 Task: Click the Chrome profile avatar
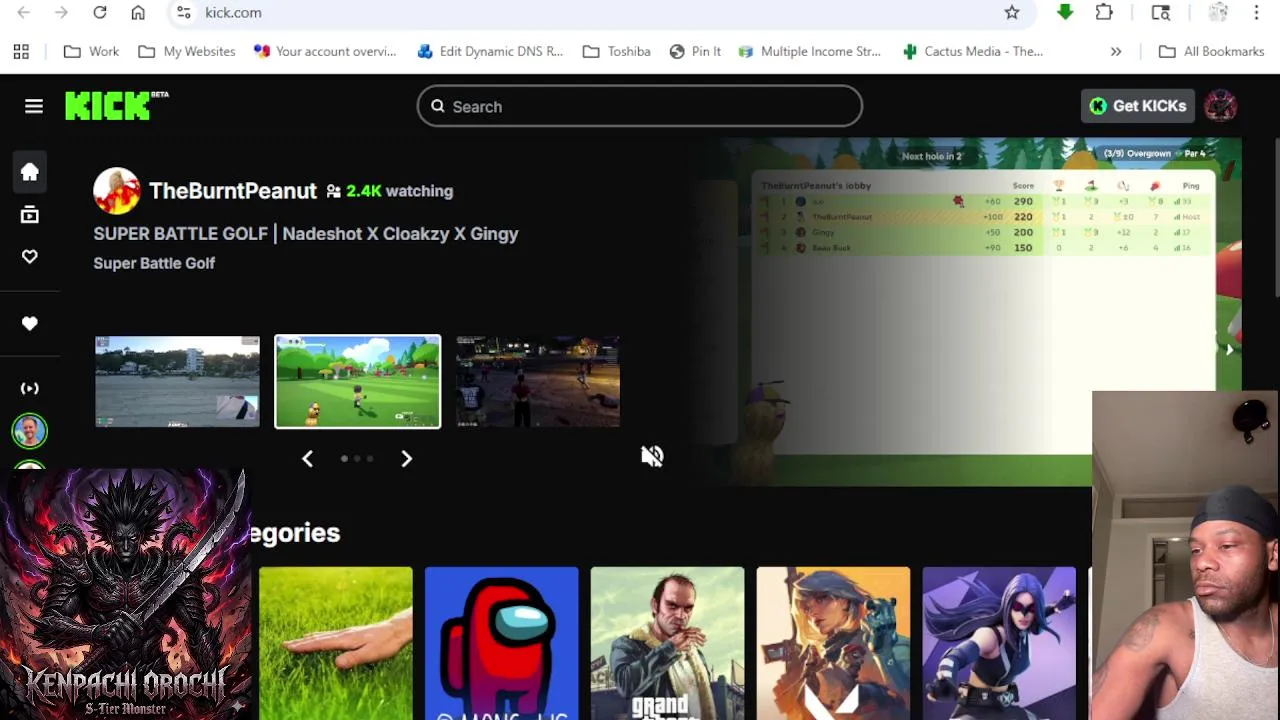(1218, 12)
